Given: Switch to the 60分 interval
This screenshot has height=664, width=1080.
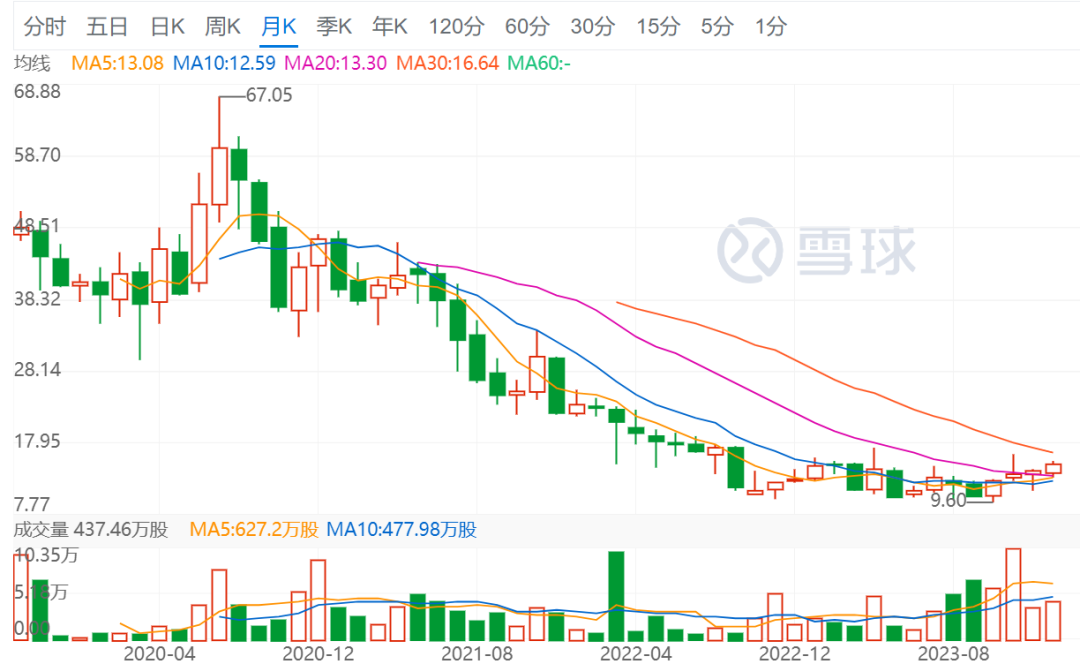Looking at the screenshot, I should [x=527, y=27].
